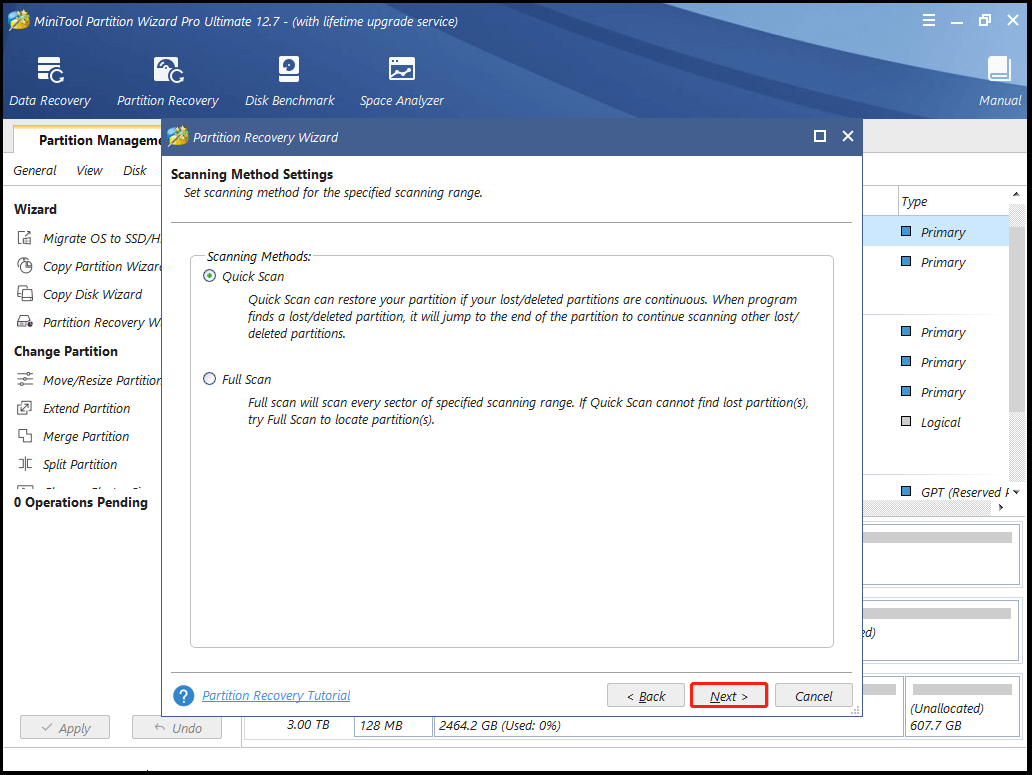Screen dimensions: 1032x775
Task: Click the Partition Recovery Wizard sidebar icon
Action: point(25,322)
